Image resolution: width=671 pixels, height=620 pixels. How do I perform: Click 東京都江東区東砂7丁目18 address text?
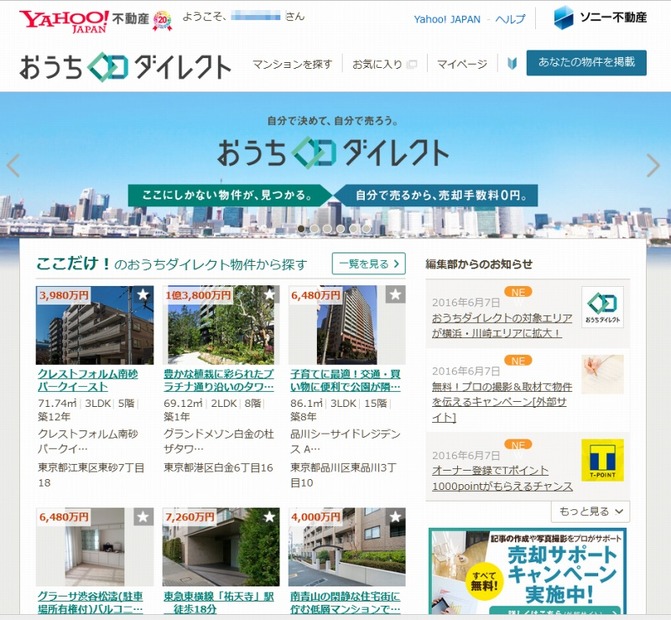[91, 475]
